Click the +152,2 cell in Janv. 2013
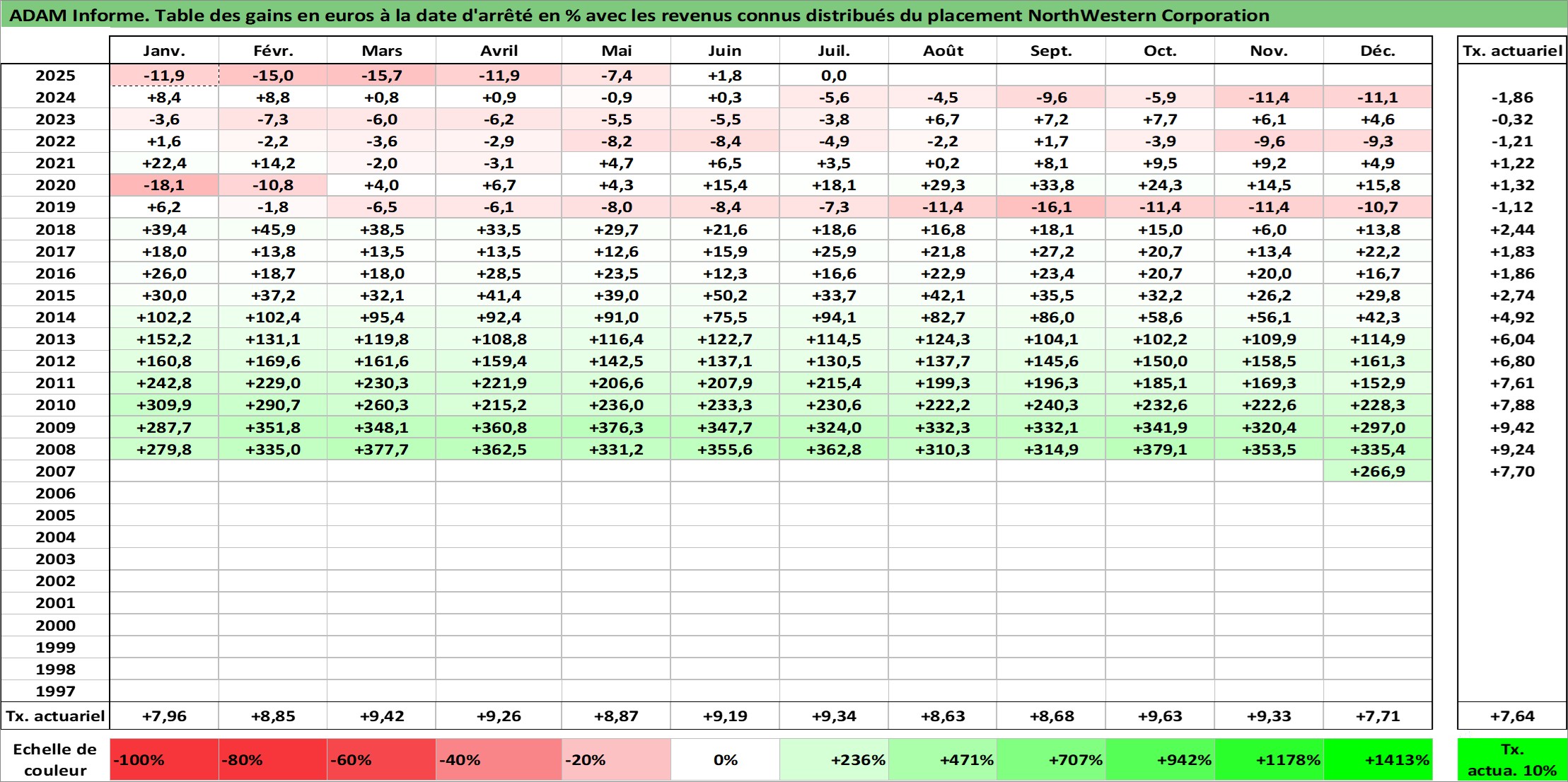Screen dimensions: 1568x782 [x=164, y=339]
